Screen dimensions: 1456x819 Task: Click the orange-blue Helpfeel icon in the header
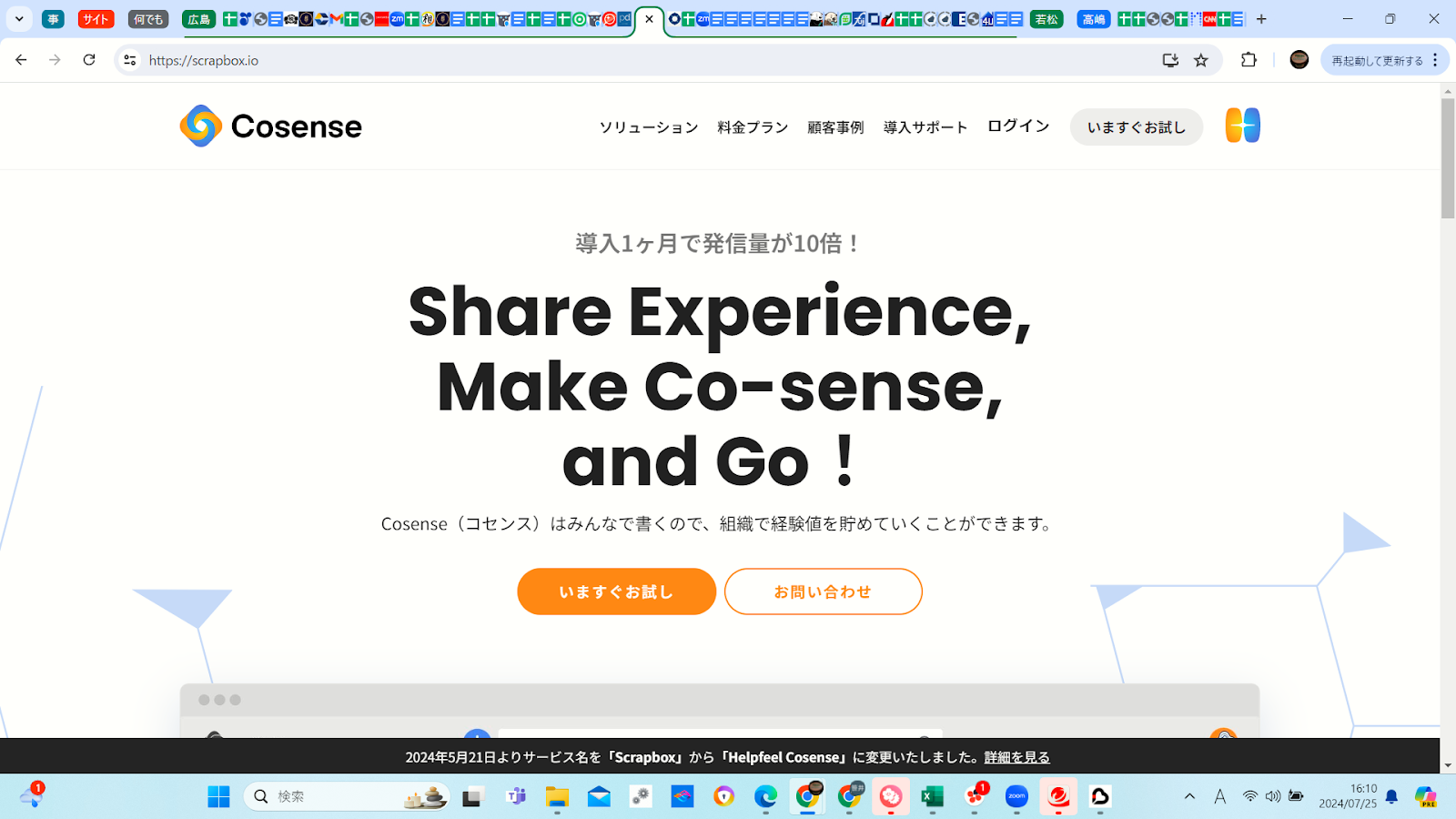1242,126
